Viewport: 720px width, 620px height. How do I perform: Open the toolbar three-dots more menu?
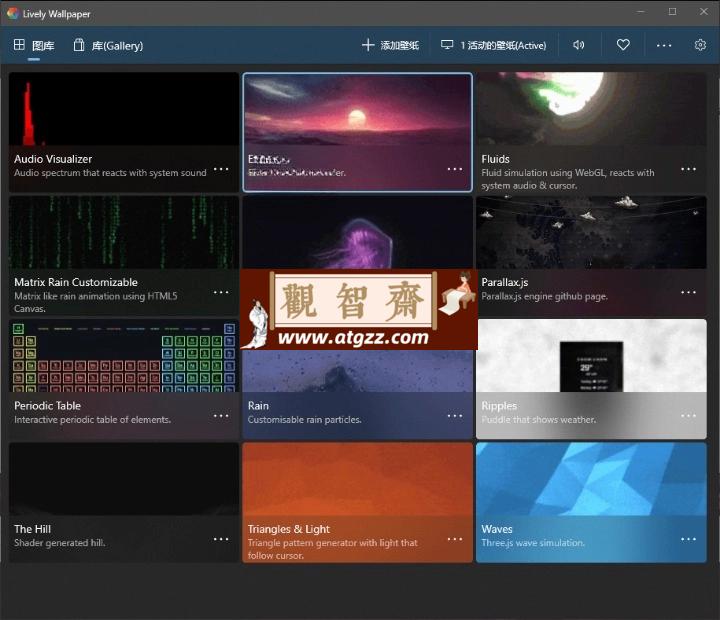664,45
